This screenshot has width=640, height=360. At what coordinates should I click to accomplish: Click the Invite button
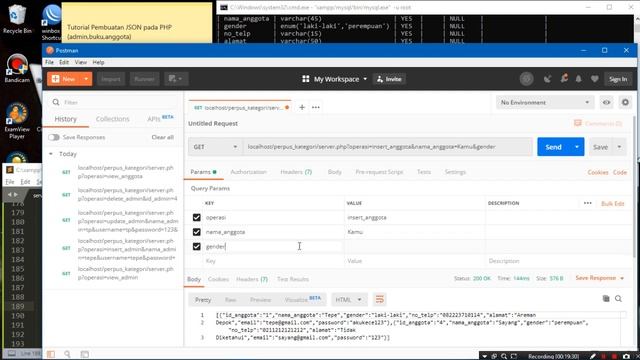[x=389, y=79]
